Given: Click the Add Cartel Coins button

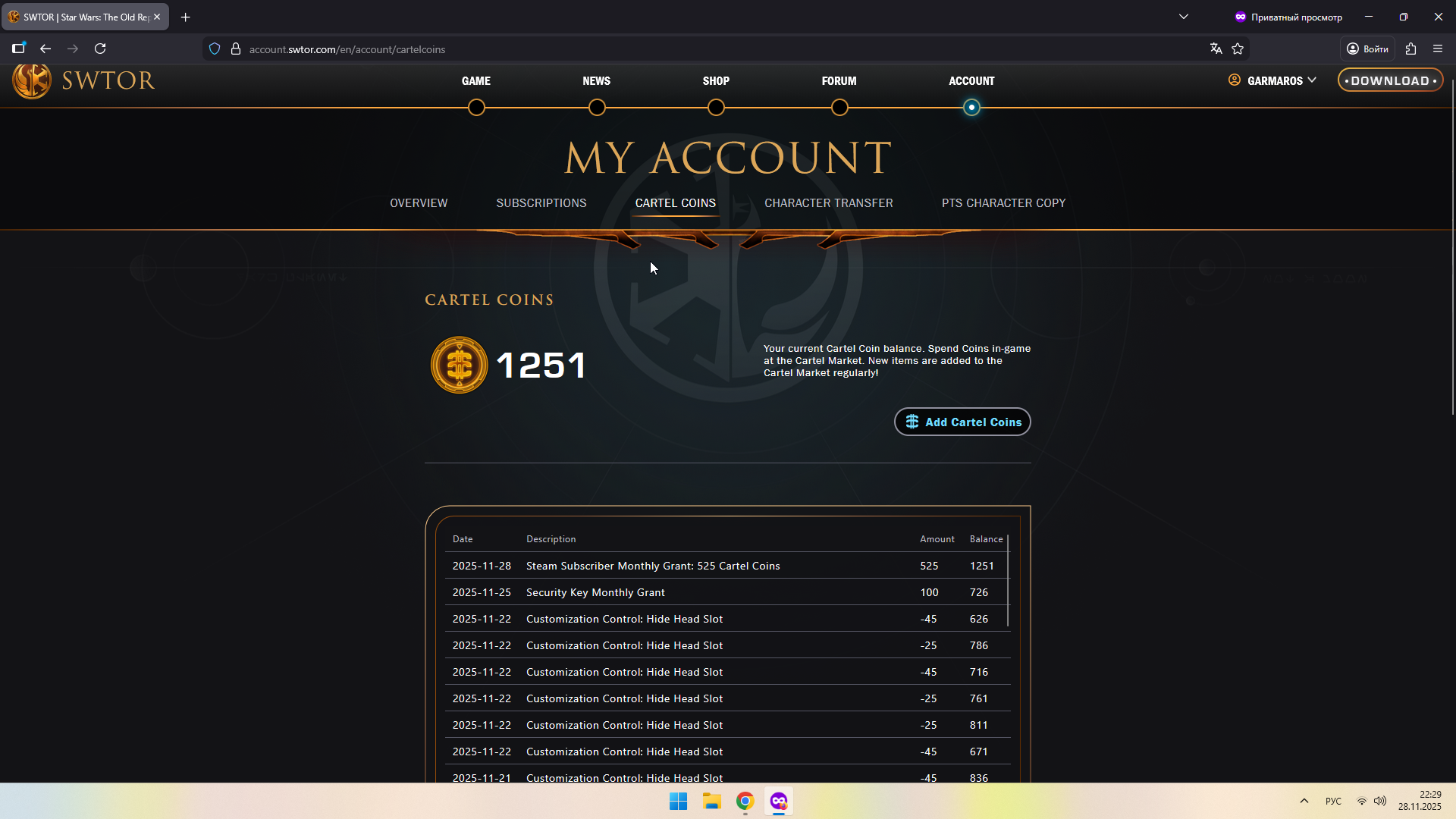Looking at the screenshot, I should coord(962,422).
